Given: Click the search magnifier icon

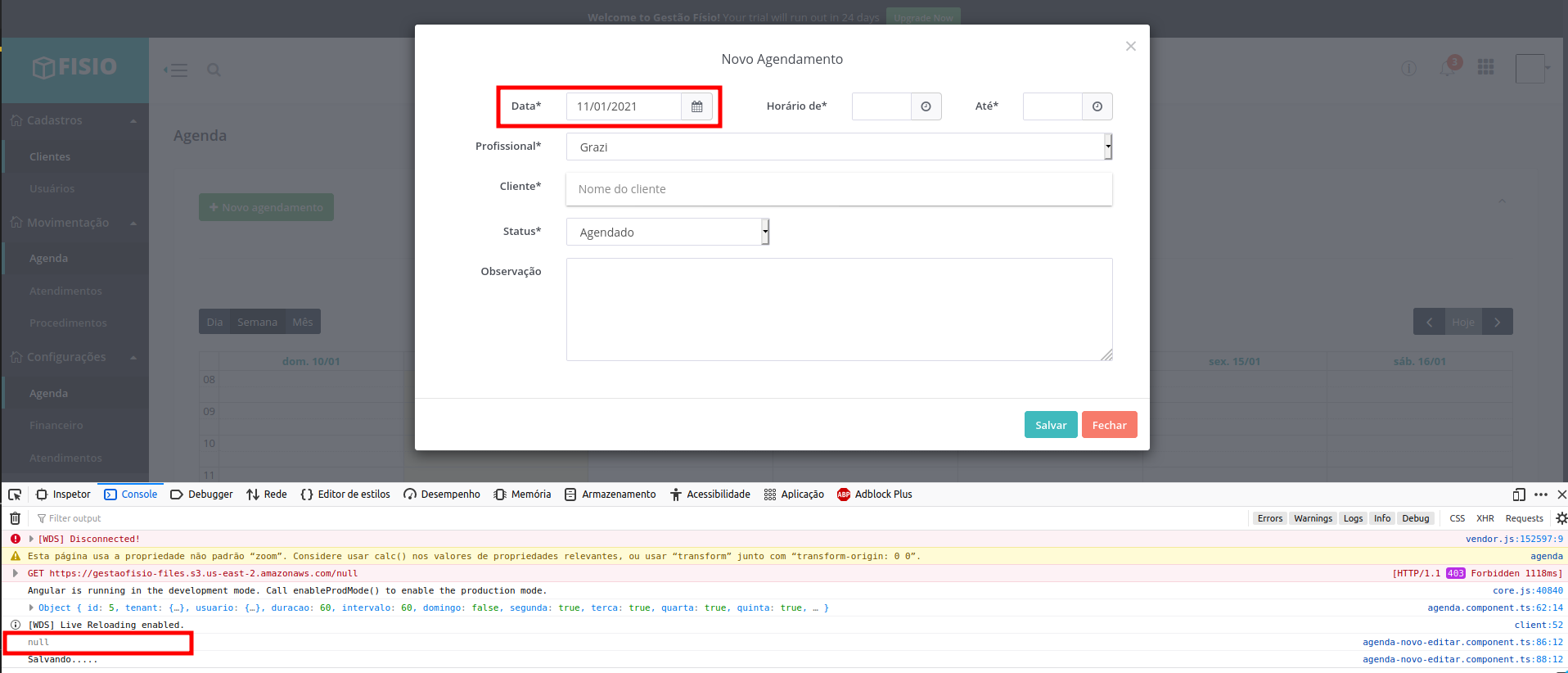Looking at the screenshot, I should click(x=214, y=70).
